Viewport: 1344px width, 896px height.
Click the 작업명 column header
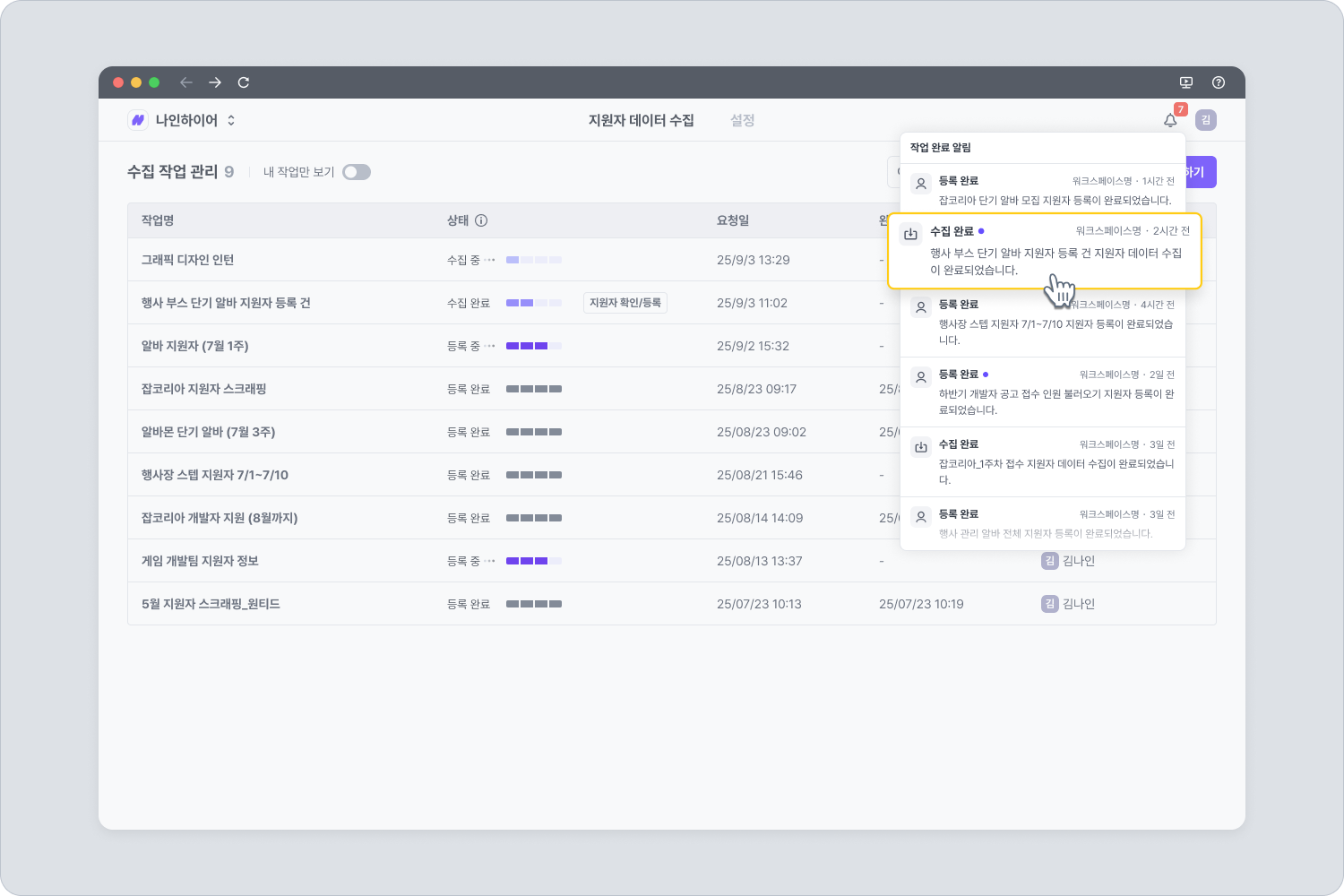[x=158, y=220]
